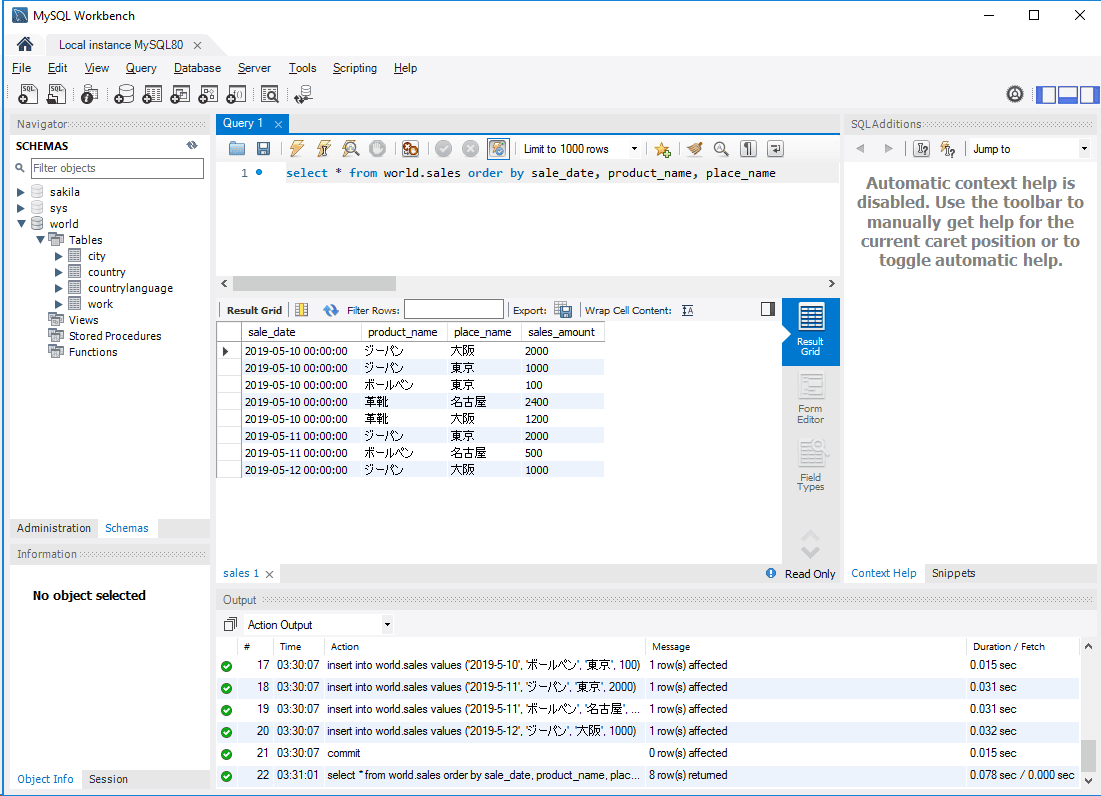Toggle the right sidebar panel view

(x=1089, y=94)
